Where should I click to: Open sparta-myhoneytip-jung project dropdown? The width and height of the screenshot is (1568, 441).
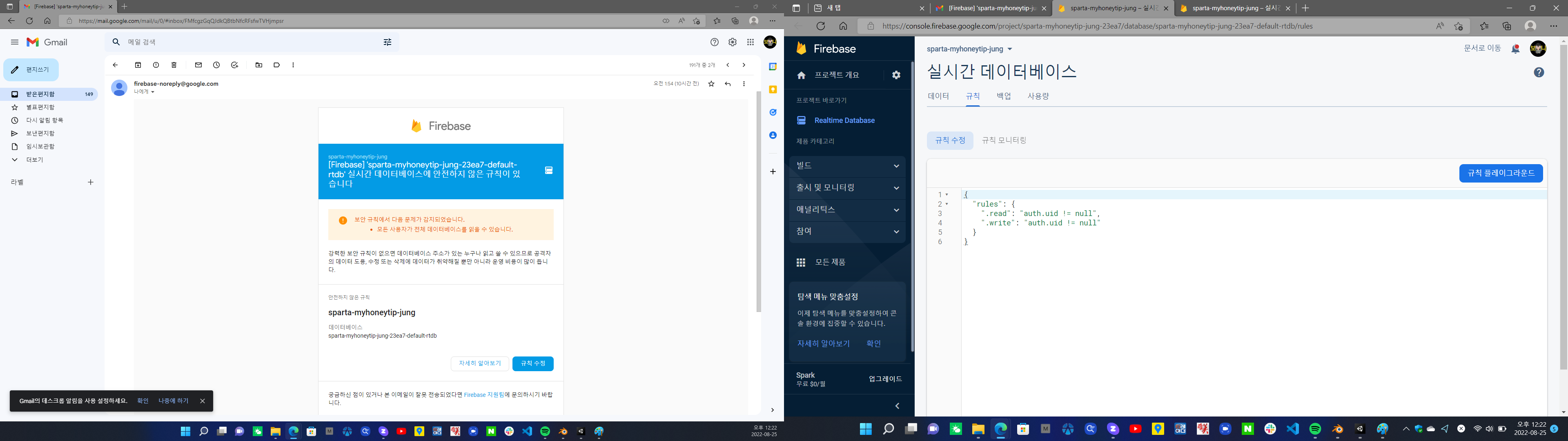pos(970,49)
